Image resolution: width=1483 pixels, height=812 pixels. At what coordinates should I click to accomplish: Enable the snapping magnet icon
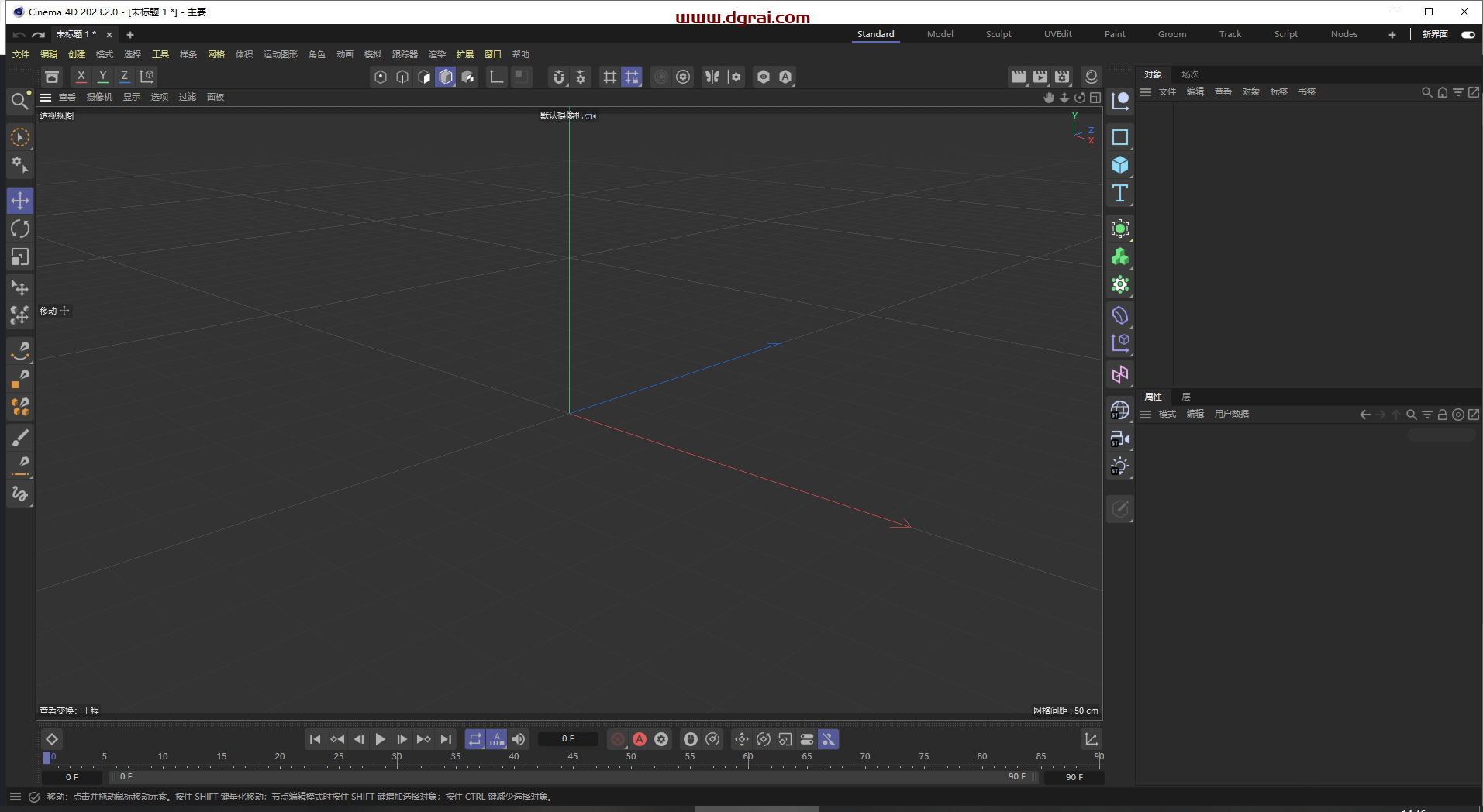coord(560,77)
